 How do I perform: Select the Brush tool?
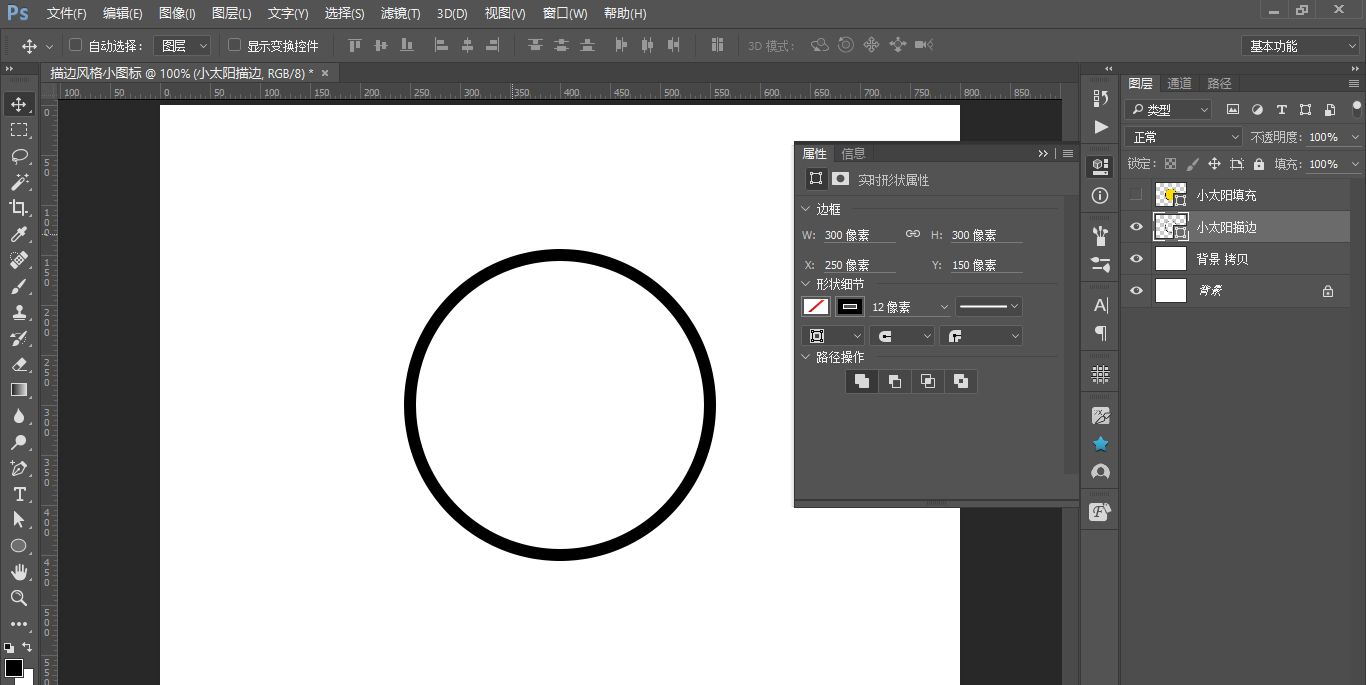click(19, 286)
